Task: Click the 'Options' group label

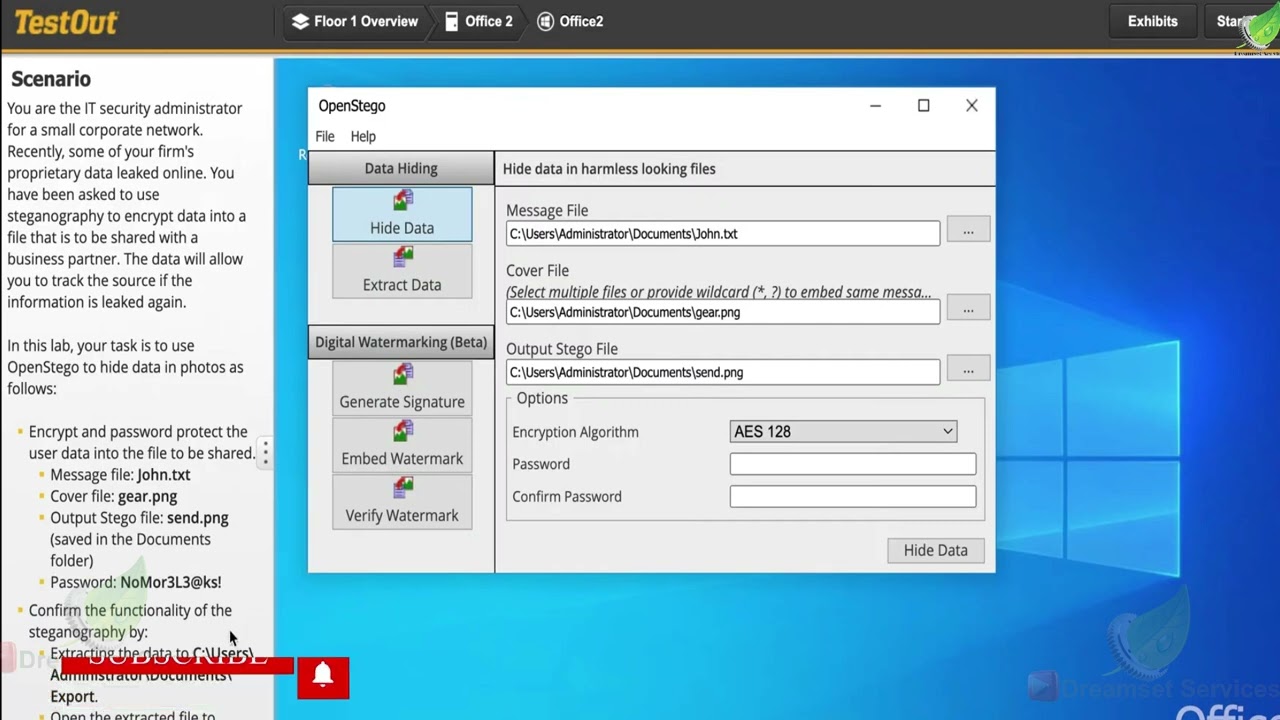Action: point(542,398)
